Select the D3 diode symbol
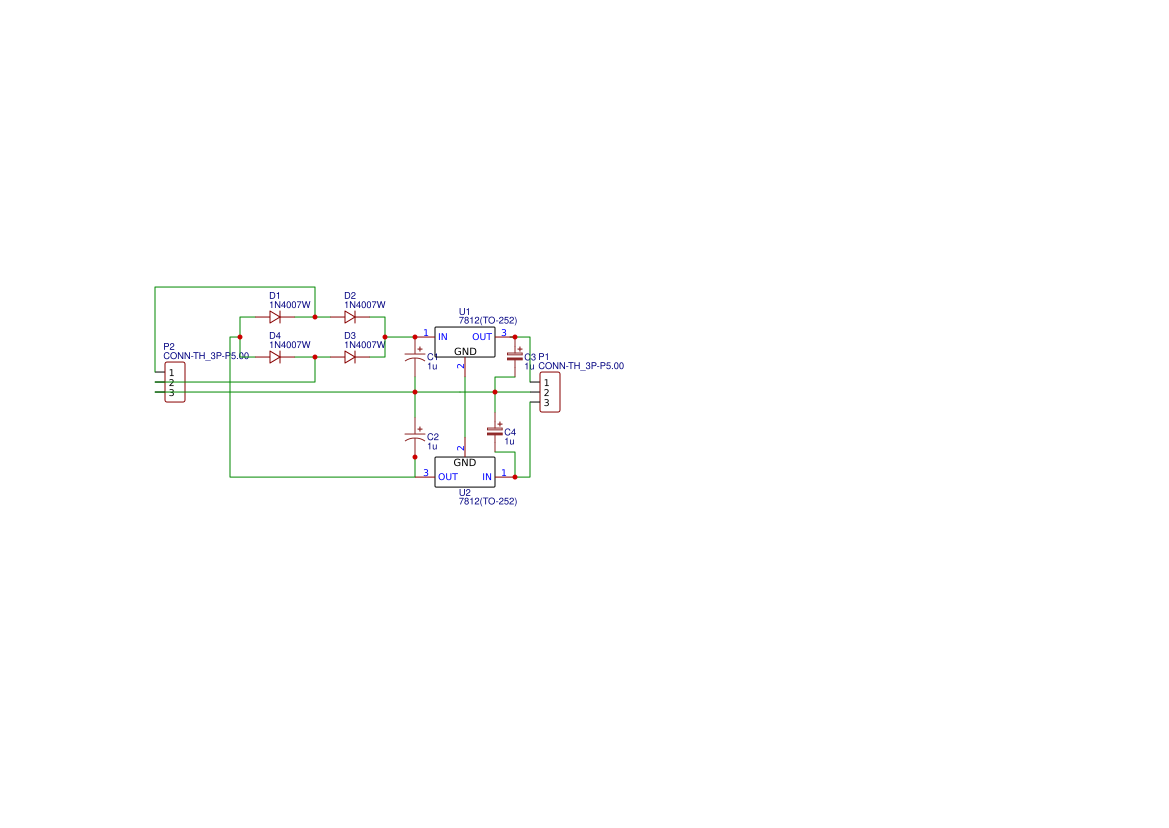This screenshot has height=828, width=1169. coord(350,357)
